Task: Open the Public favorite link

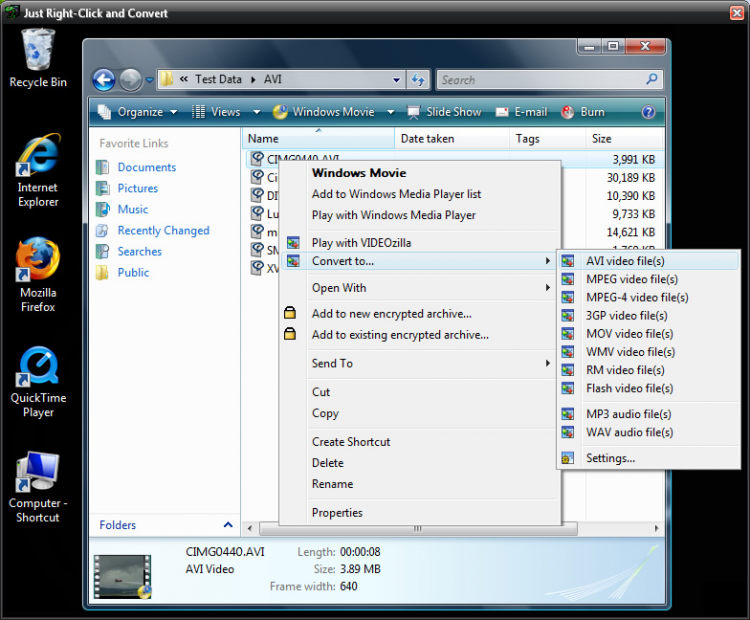Action: pyautogui.click(x=133, y=273)
